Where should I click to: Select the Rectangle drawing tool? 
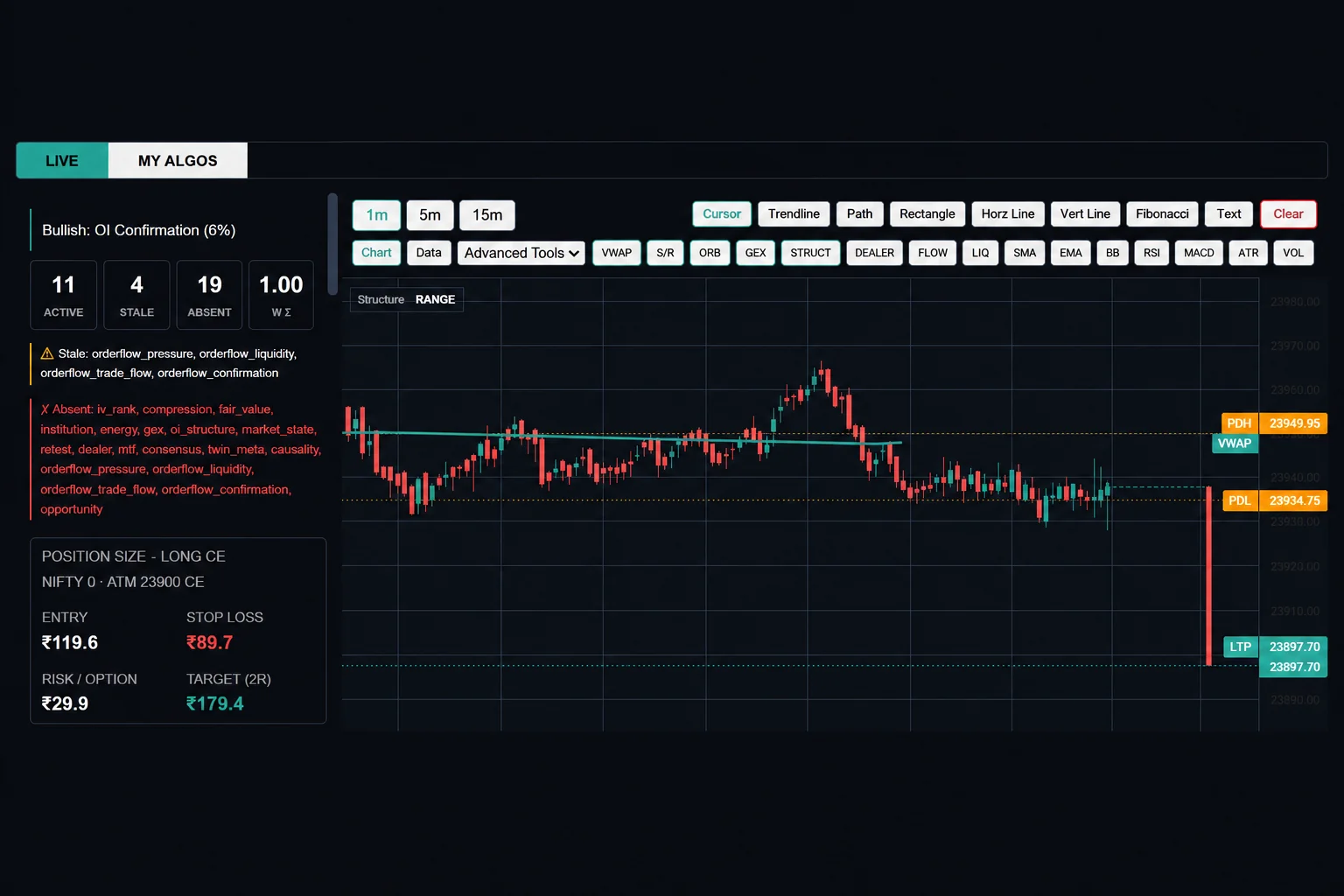pos(927,214)
